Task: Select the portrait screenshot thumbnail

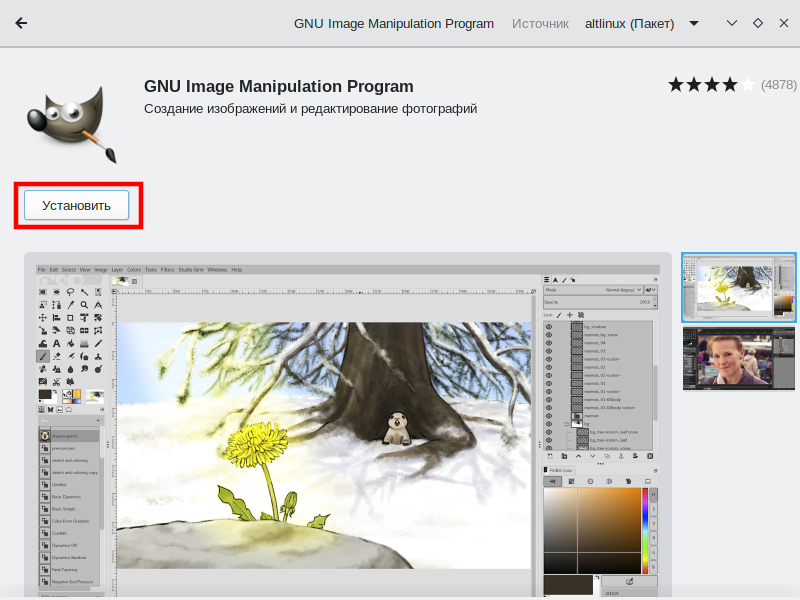Action: pyautogui.click(x=739, y=358)
